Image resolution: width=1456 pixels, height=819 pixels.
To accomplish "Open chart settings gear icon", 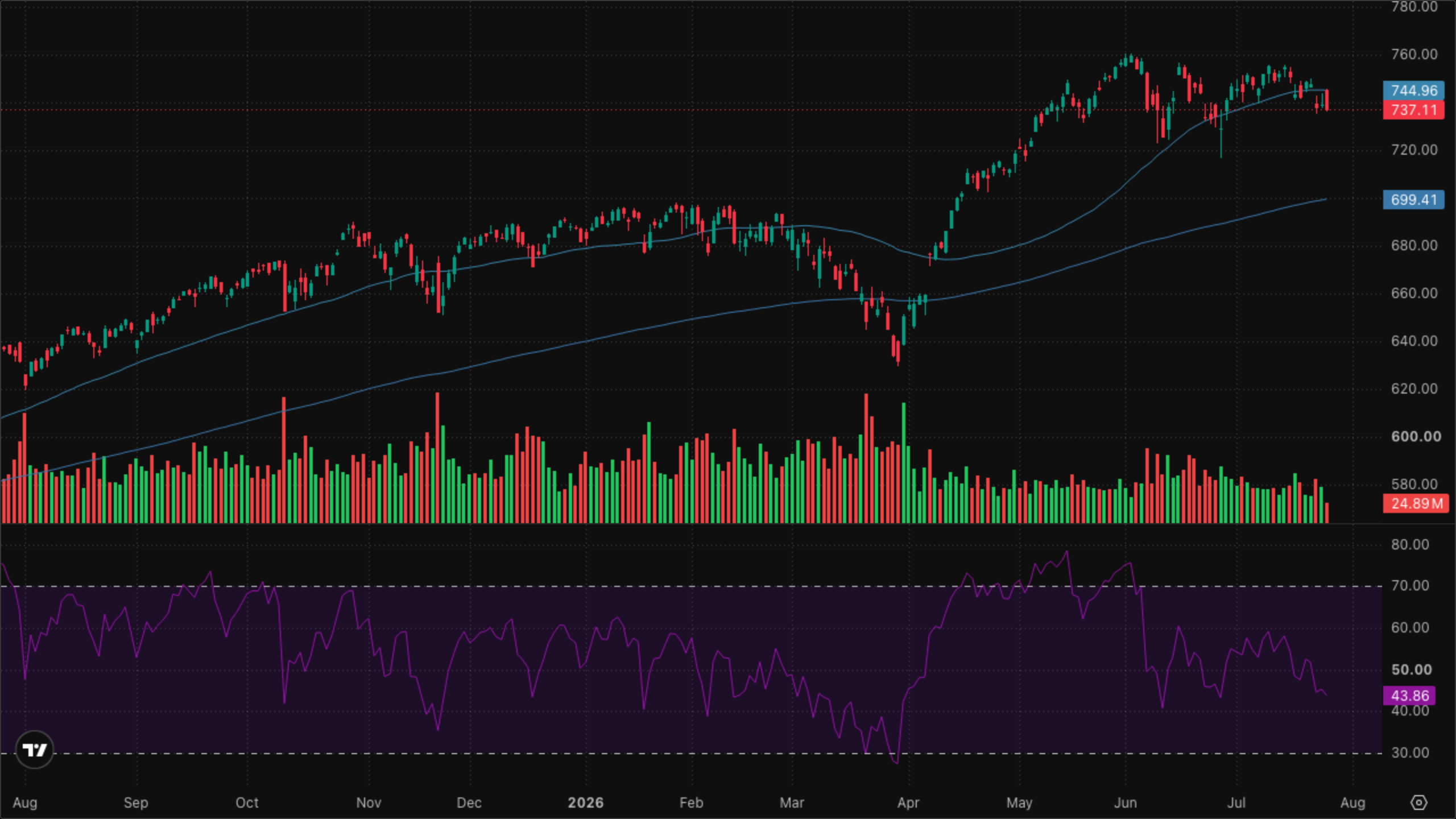I will pyautogui.click(x=1419, y=803).
